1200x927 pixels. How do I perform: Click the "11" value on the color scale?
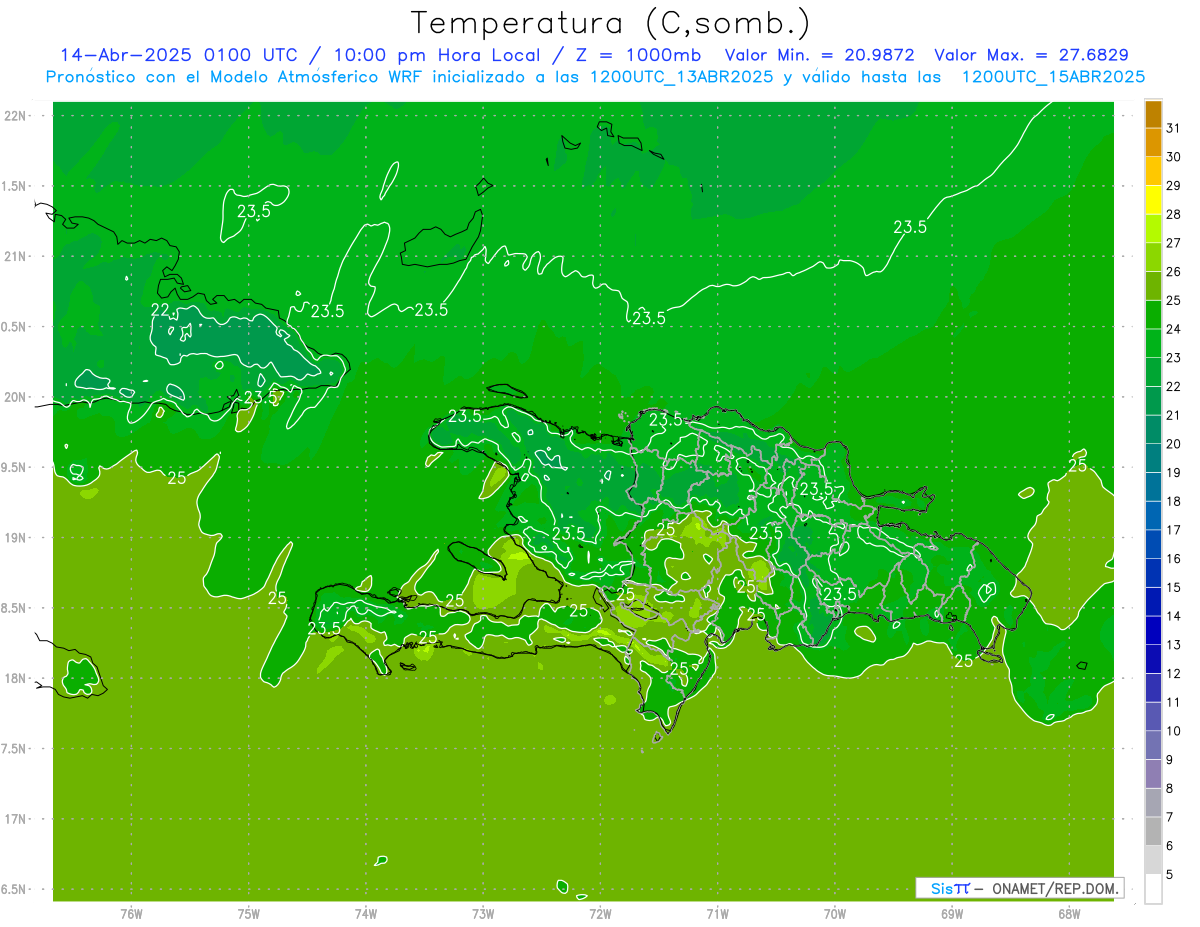pos(1174,702)
